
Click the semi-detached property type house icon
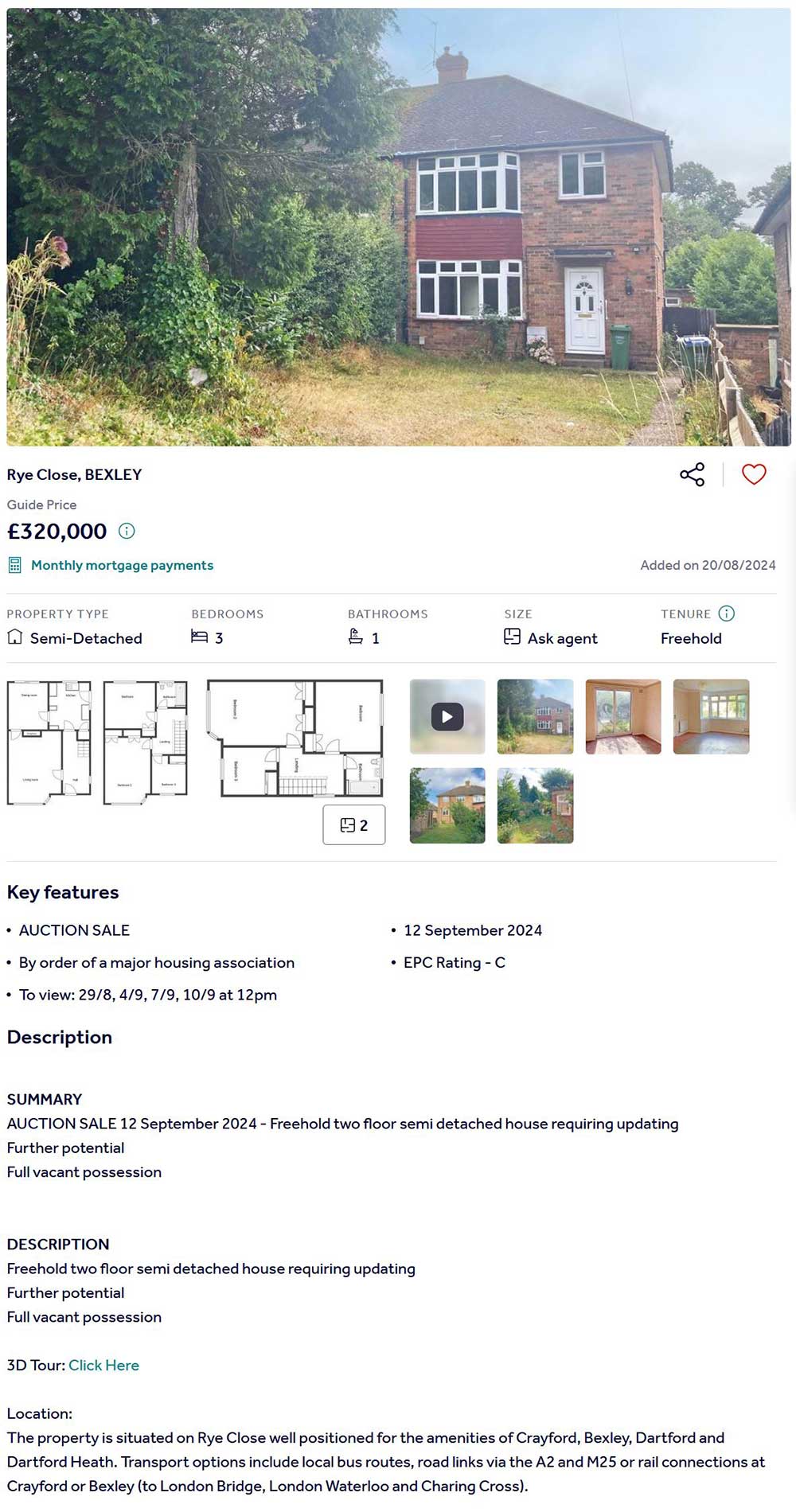click(14, 637)
